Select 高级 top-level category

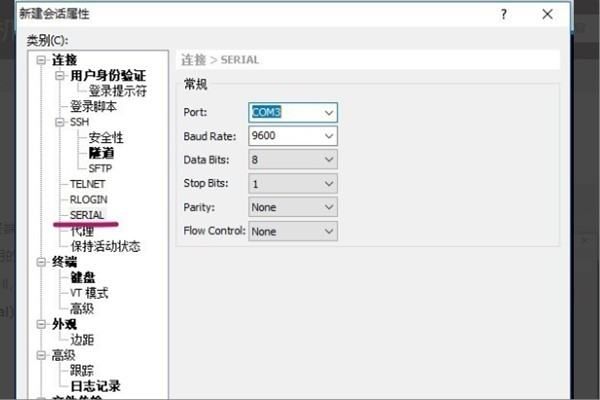coord(63,355)
